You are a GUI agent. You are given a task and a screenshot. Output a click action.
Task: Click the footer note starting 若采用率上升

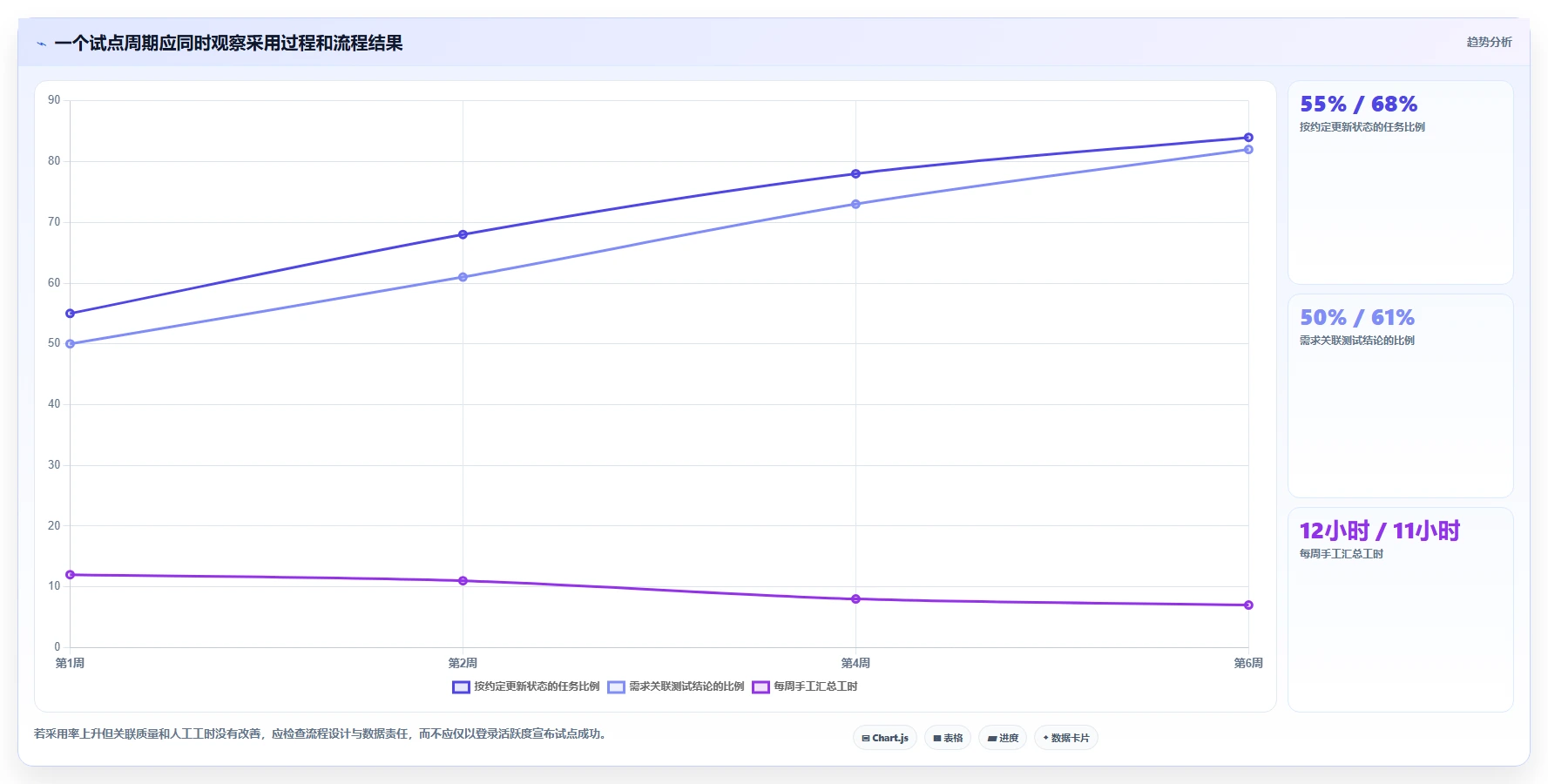[x=321, y=734]
